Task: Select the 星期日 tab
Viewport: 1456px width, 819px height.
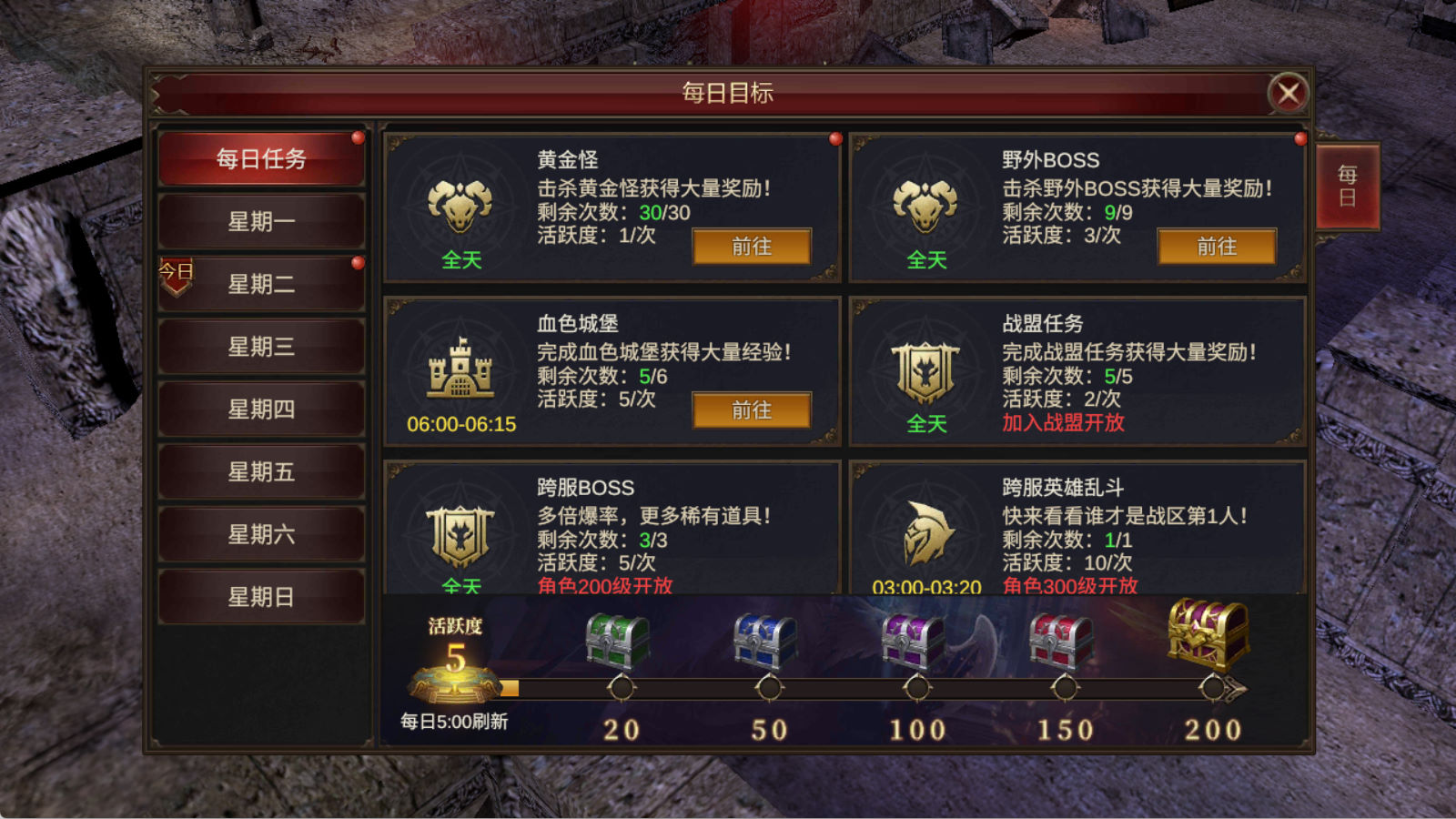Action: (x=261, y=597)
